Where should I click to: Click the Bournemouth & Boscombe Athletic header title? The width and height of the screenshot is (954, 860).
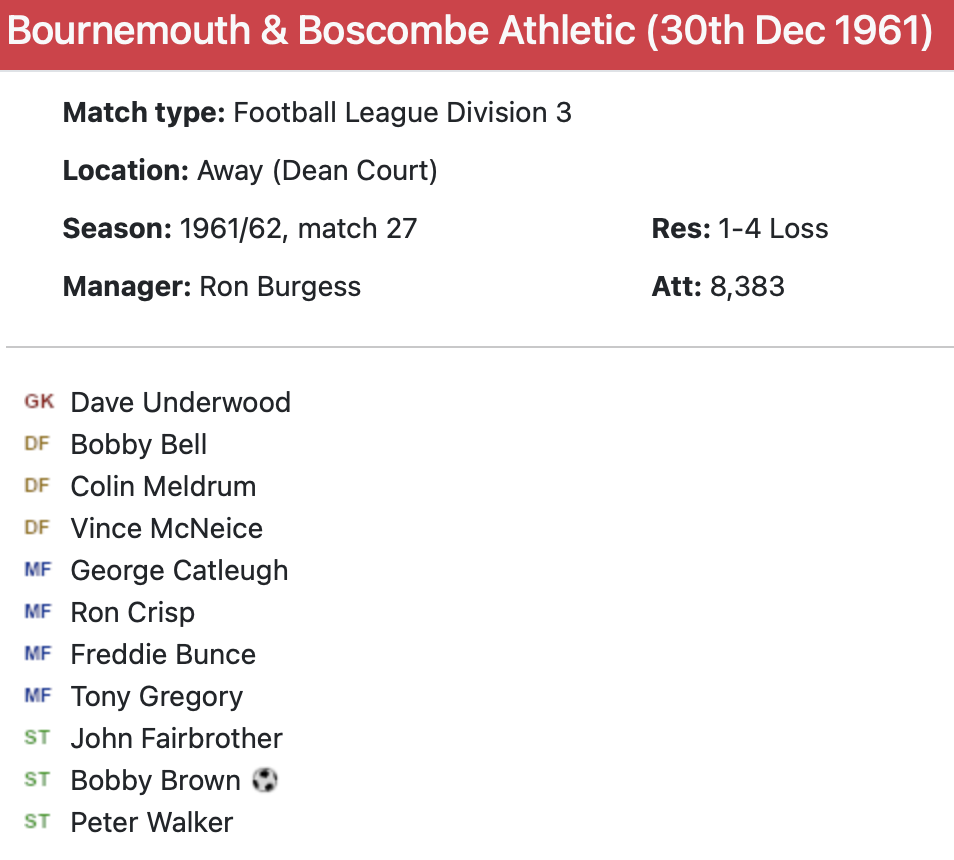point(470,31)
